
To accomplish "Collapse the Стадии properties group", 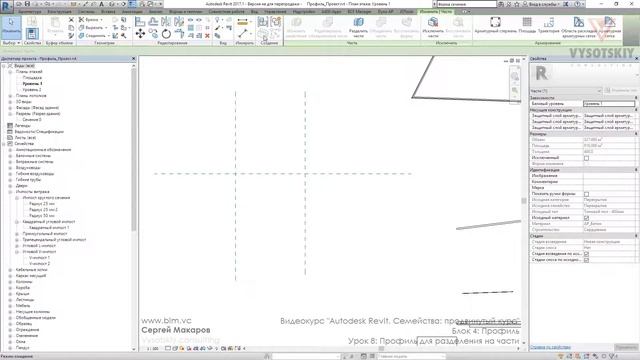I will [636, 236].
